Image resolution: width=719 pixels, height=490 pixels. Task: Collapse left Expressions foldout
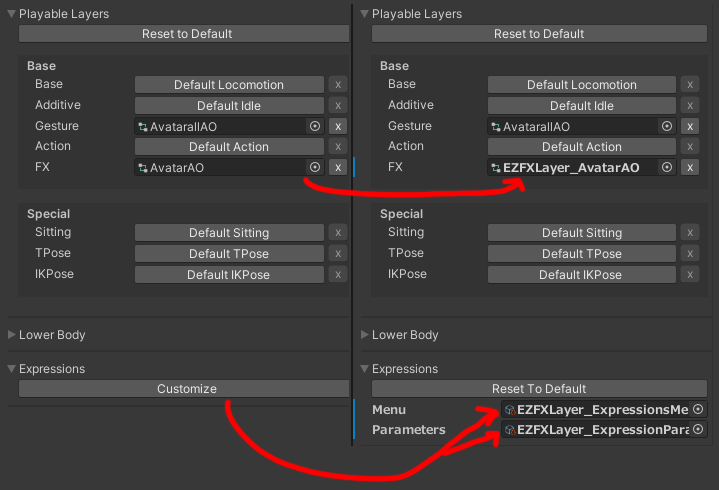(12, 369)
